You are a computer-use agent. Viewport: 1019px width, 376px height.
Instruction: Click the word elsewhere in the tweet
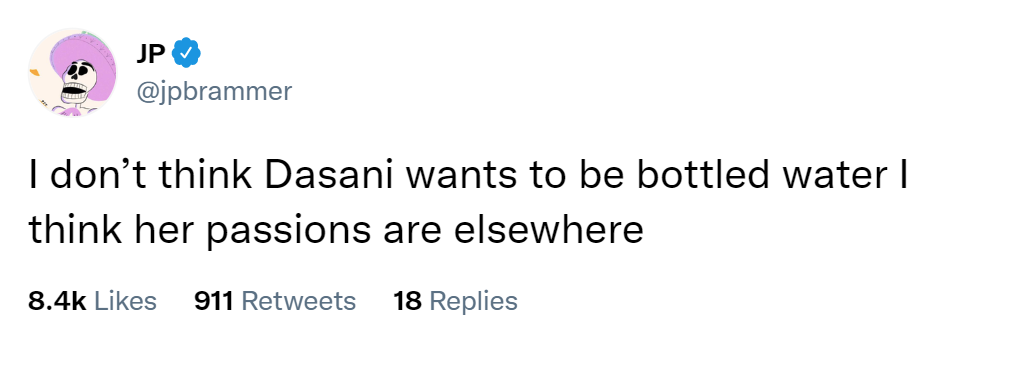(x=548, y=229)
